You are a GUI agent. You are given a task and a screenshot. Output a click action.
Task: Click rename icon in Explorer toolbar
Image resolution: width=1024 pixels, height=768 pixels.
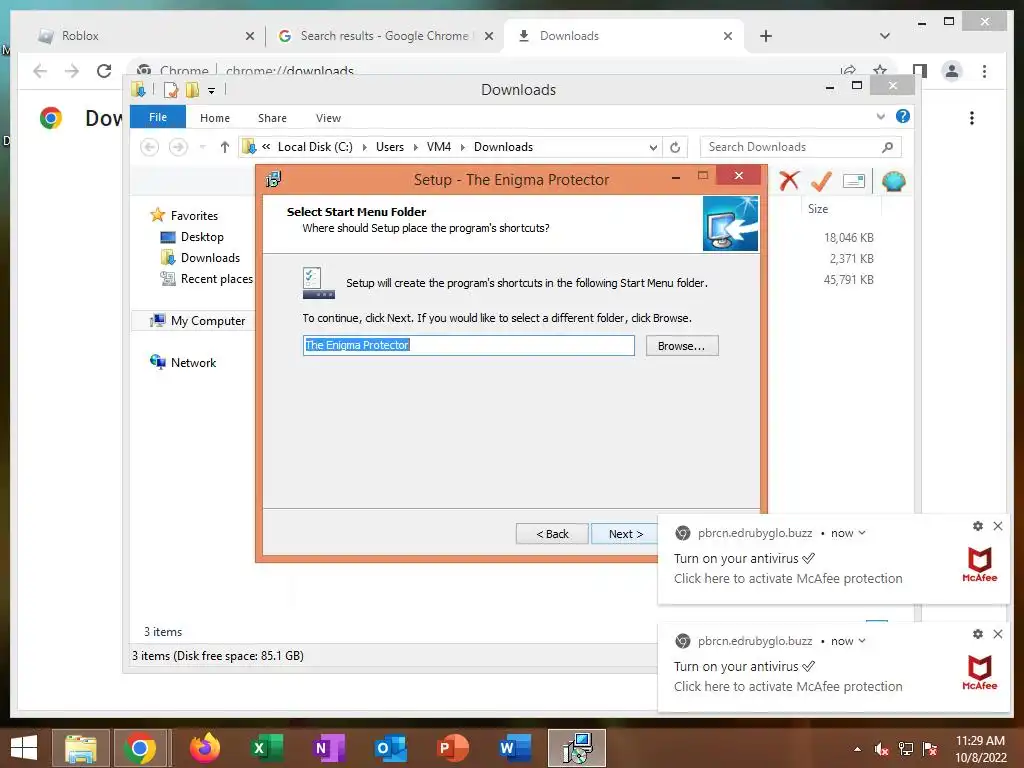pos(854,181)
